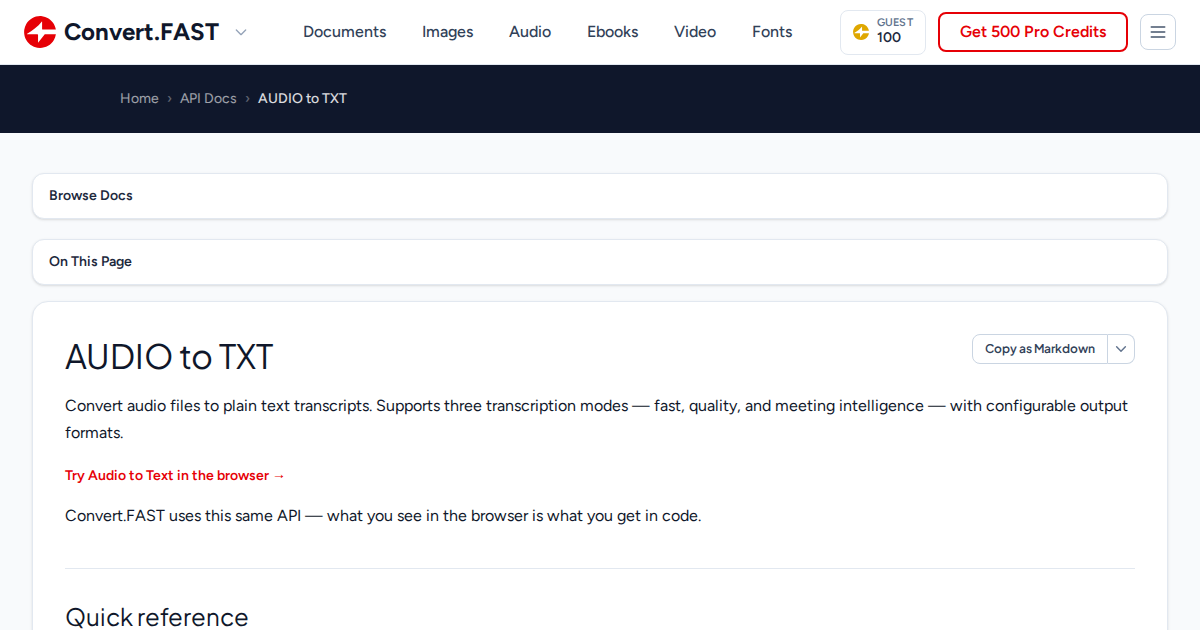Open the Audio menu
Screen dimensions: 1200x630
coord(530,32)
